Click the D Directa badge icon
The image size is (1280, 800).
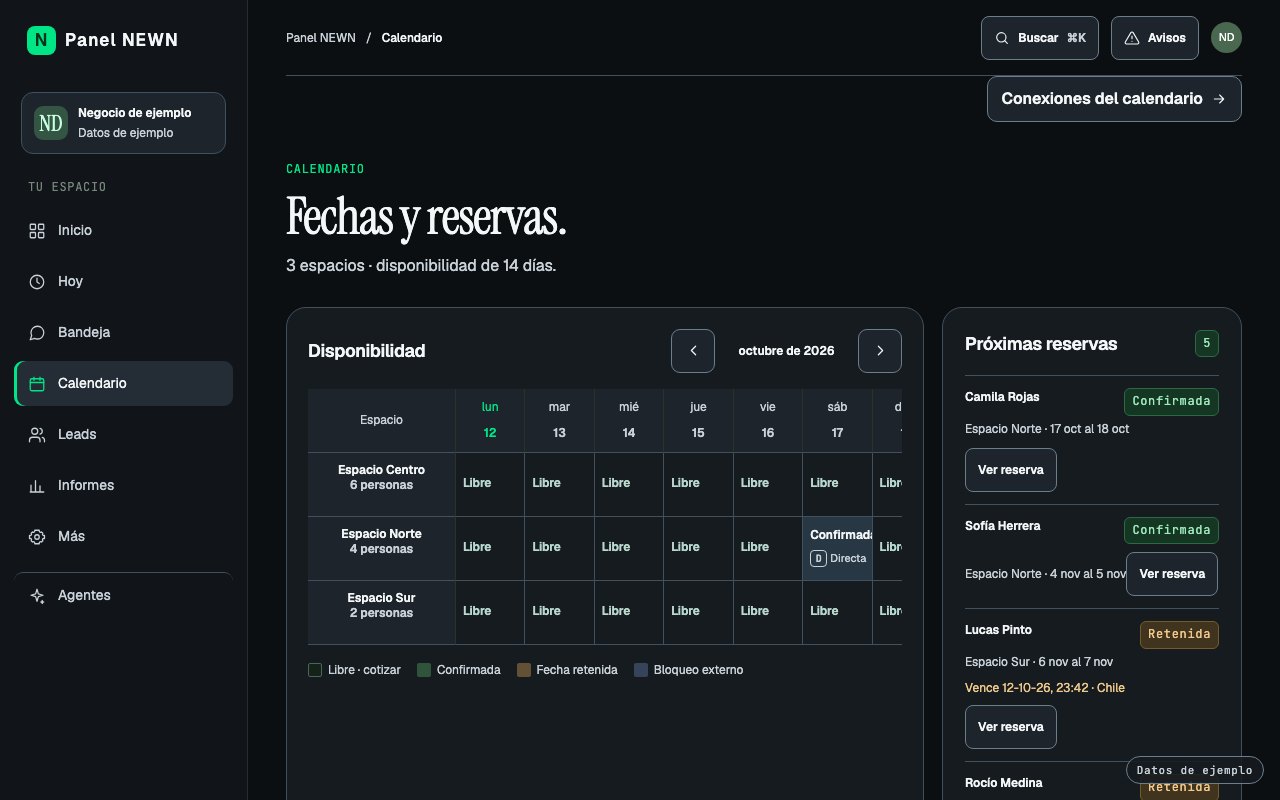pos(818,559)
